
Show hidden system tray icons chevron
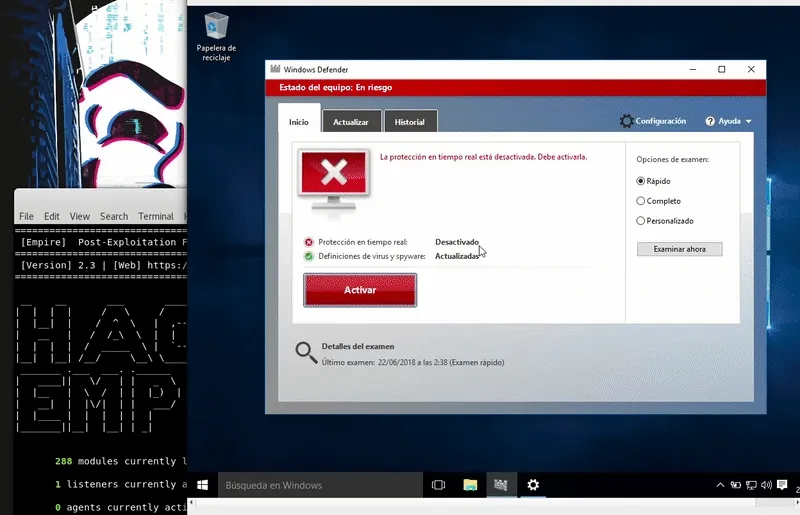[x=718, y=485]
